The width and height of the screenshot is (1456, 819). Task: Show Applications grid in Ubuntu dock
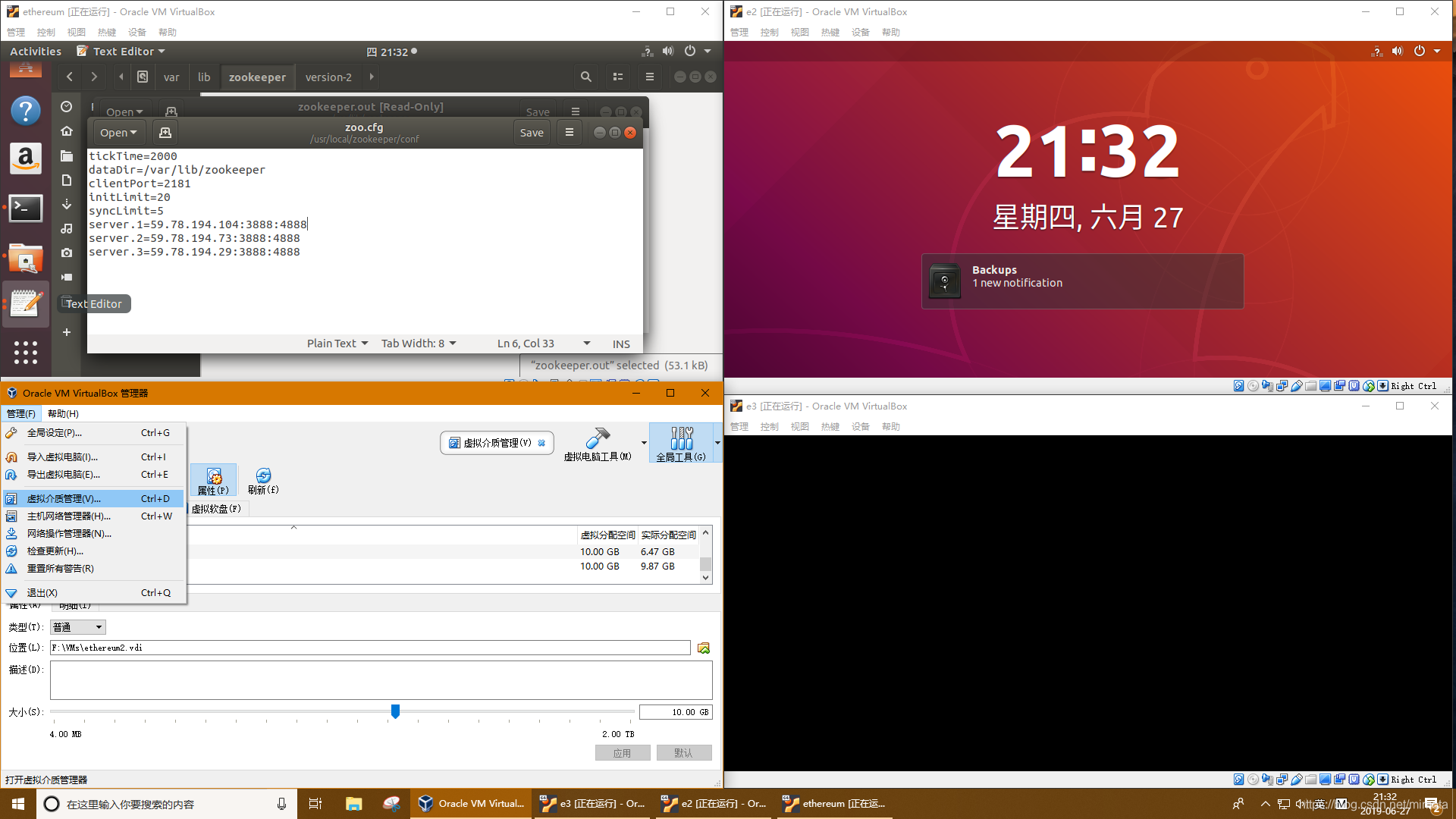(x=25, y=352)
